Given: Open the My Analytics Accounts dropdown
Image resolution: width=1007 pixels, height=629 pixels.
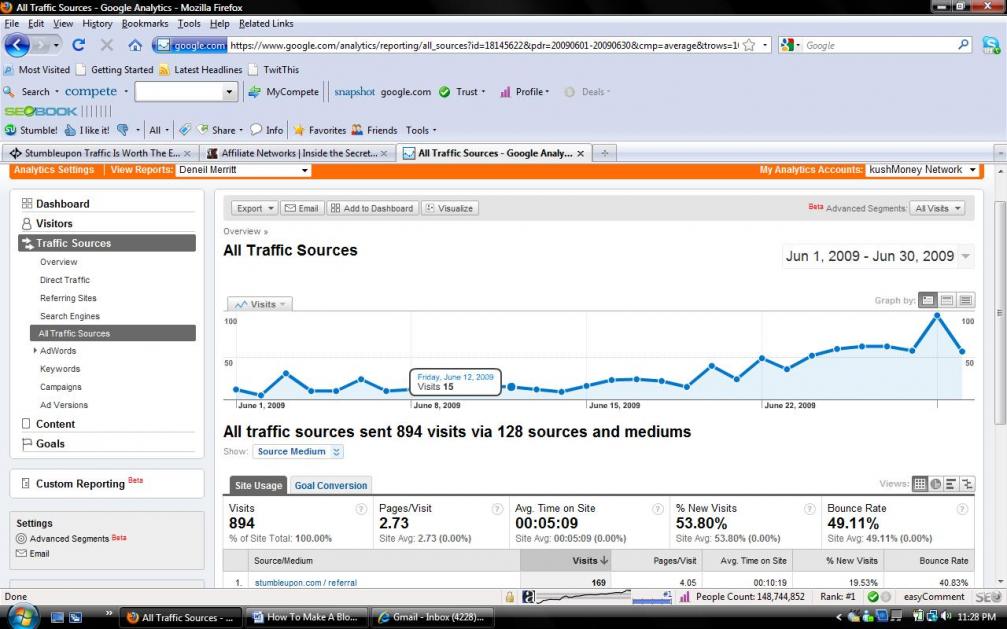Looking at the screenshot, I should coord(923,170).
